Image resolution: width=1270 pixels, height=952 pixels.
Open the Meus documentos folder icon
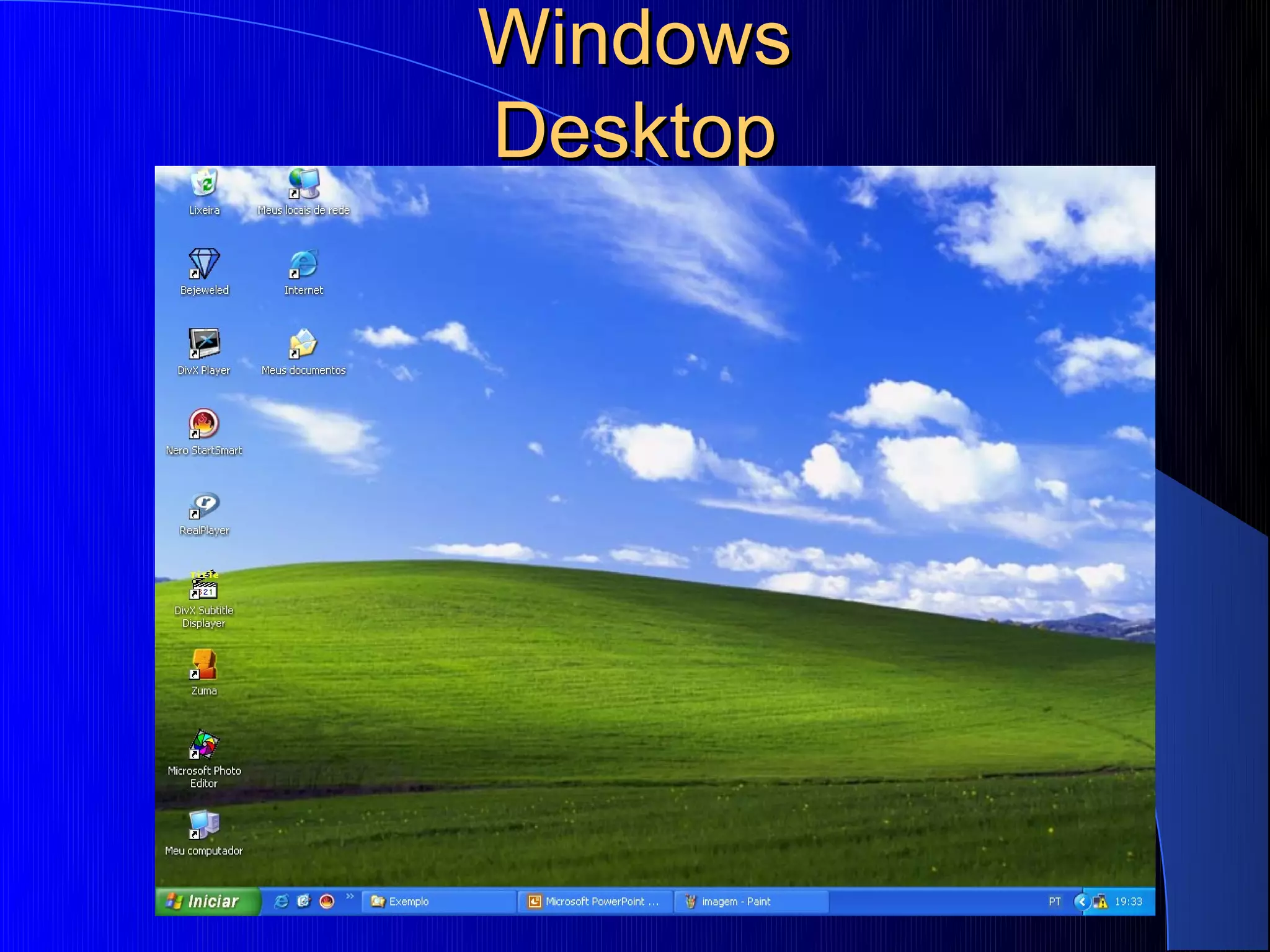(303, 344)
